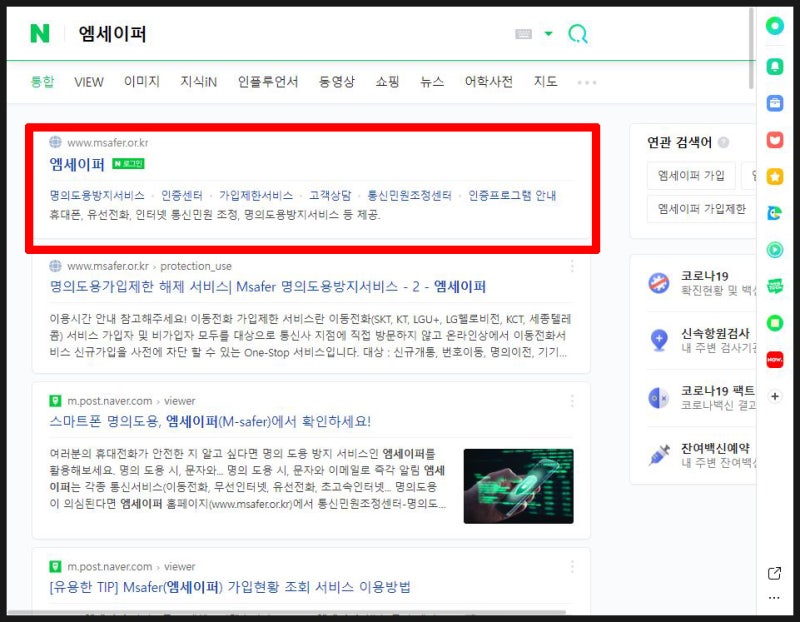Open 스마트폰 명의도용 엠세이퍼 post title
This screenshot has width=800, height=622.
[210, 421]
